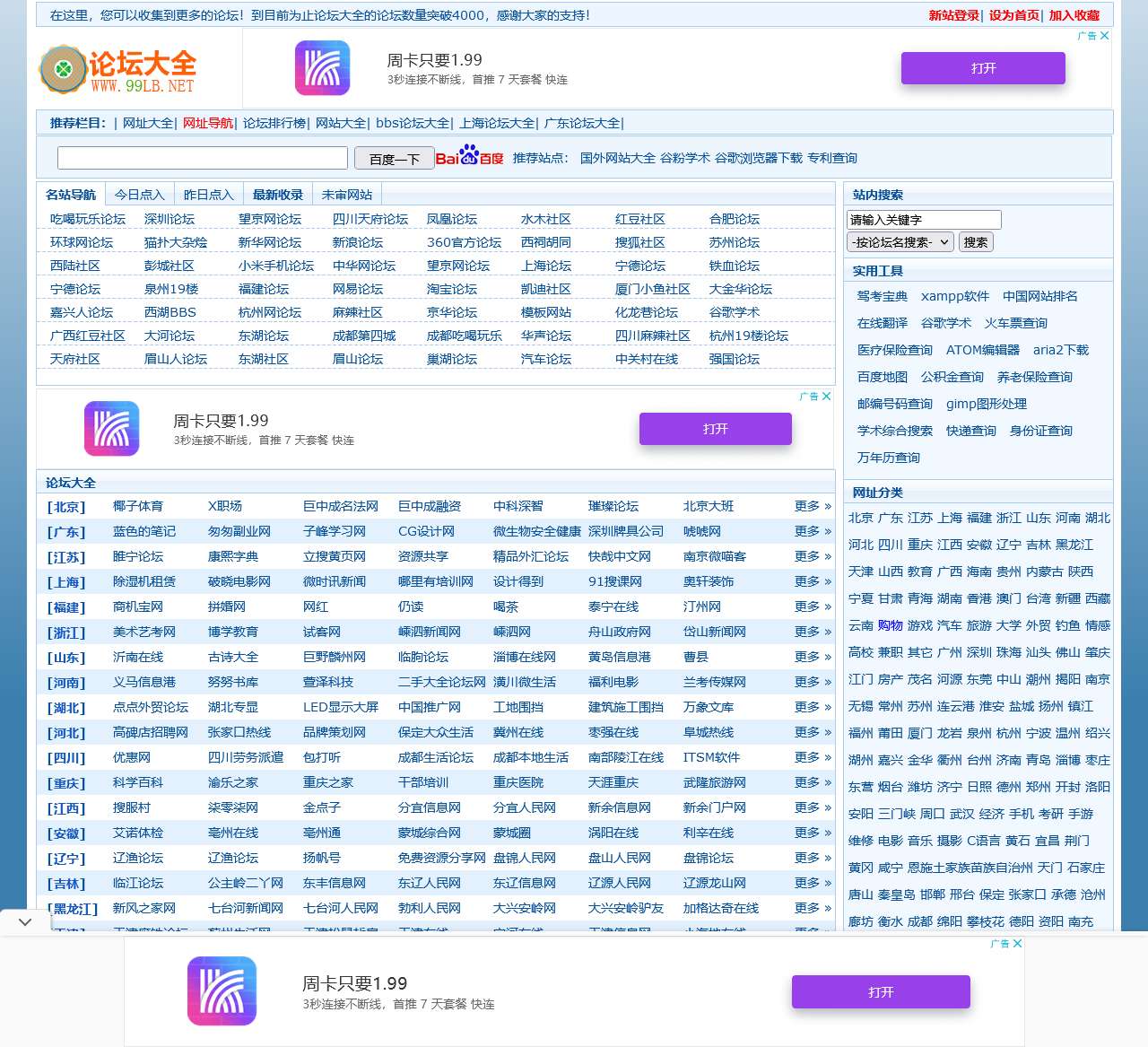Close the bottom sticky advertisement
1148x1047 pixels.
1018,944
